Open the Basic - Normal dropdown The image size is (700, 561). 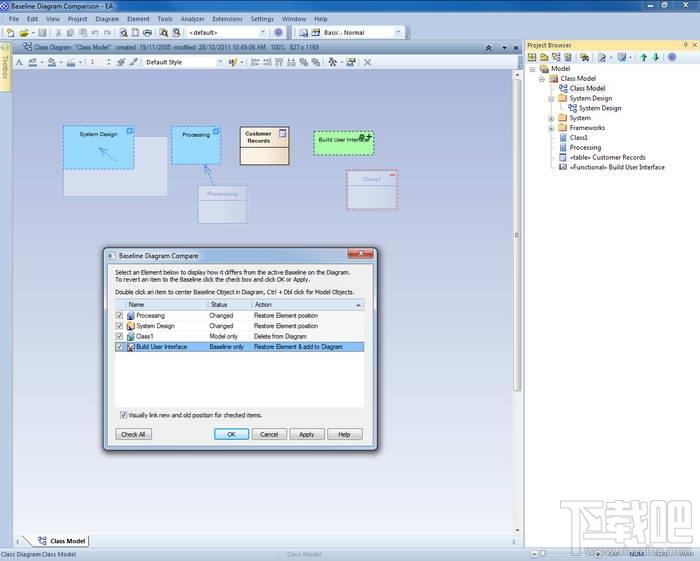398,32
